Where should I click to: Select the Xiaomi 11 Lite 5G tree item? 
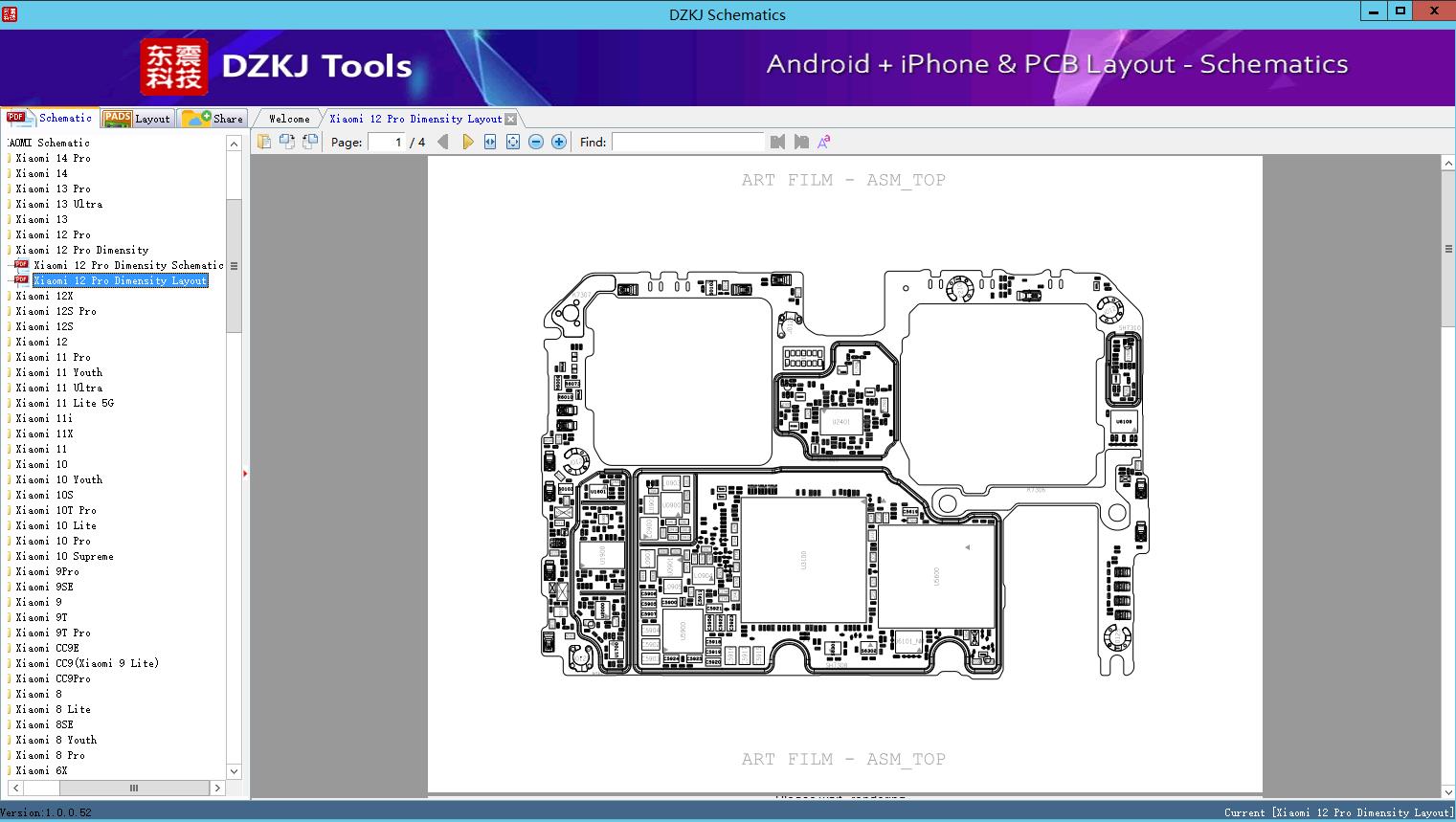pyautogui.click(x=64, y=403)
